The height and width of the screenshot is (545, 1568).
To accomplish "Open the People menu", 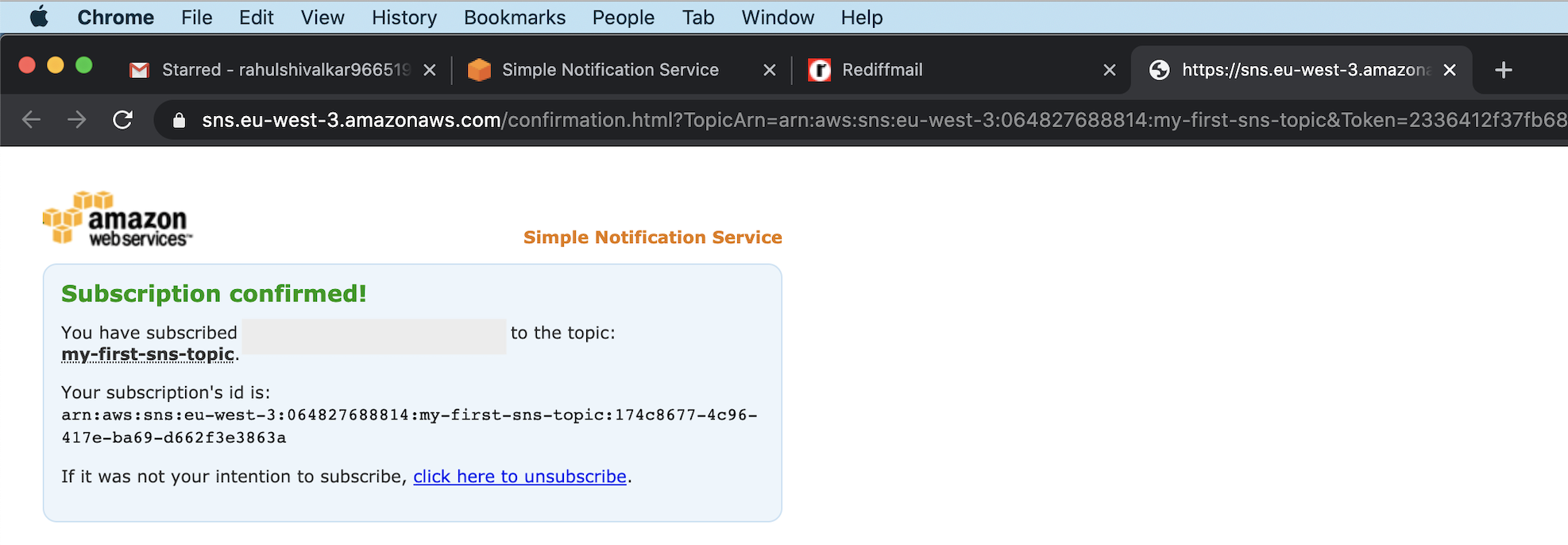I will tap(623, 17).
